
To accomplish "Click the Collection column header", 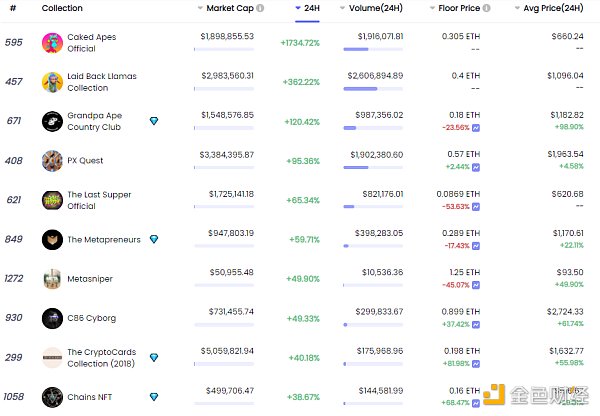I will tap(62, 8).
